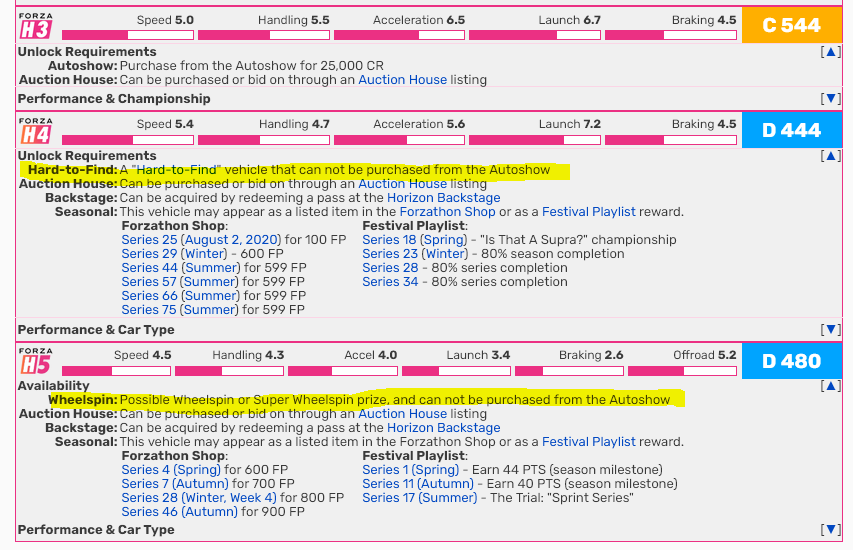The height and width of the screenshot is (550, 853).
Task: Open Series 18 Festival Playlist link
Action: click(x=389, y=240)
